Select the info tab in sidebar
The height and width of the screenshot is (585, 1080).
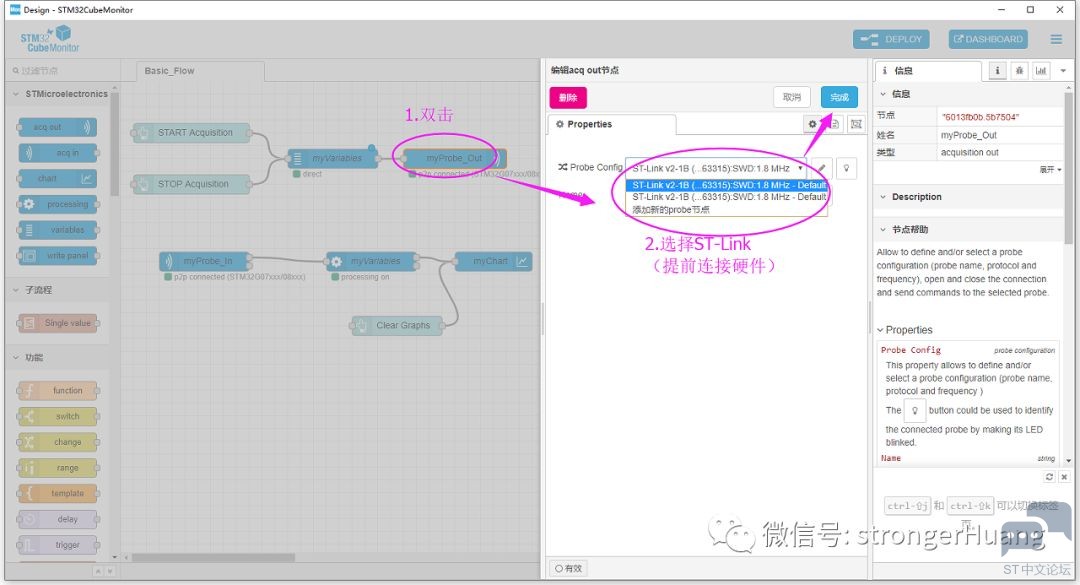tap(928, 70)
